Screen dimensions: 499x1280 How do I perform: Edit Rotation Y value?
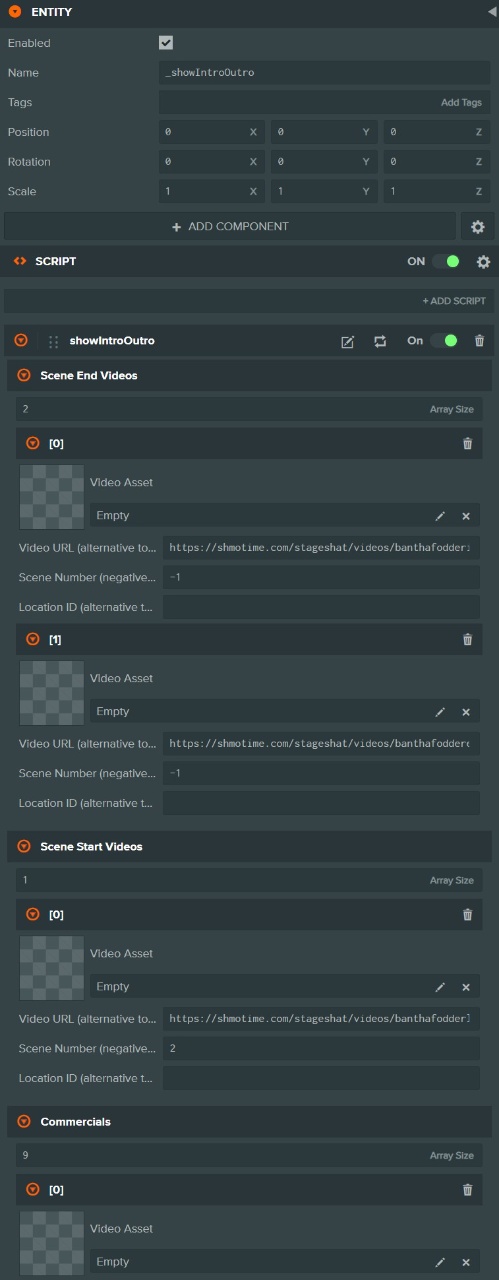pos(324,162)
